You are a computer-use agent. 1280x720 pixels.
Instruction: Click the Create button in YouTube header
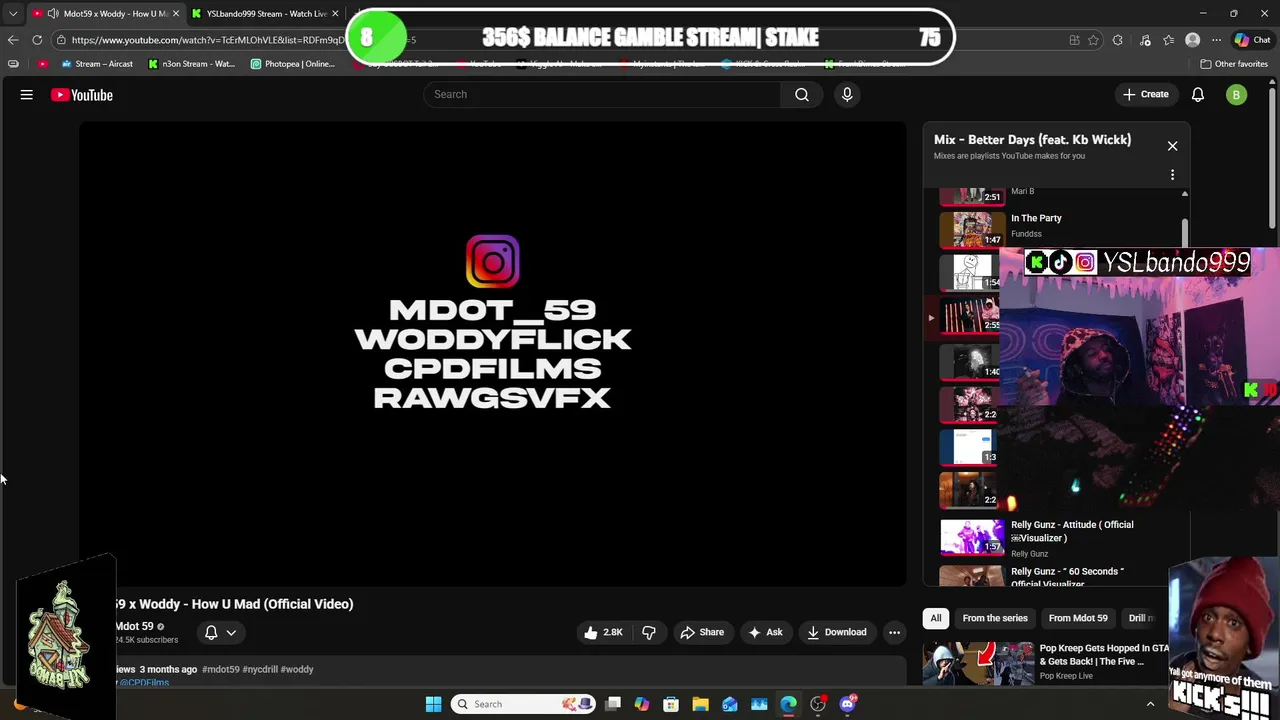(x=1145, y=94)
